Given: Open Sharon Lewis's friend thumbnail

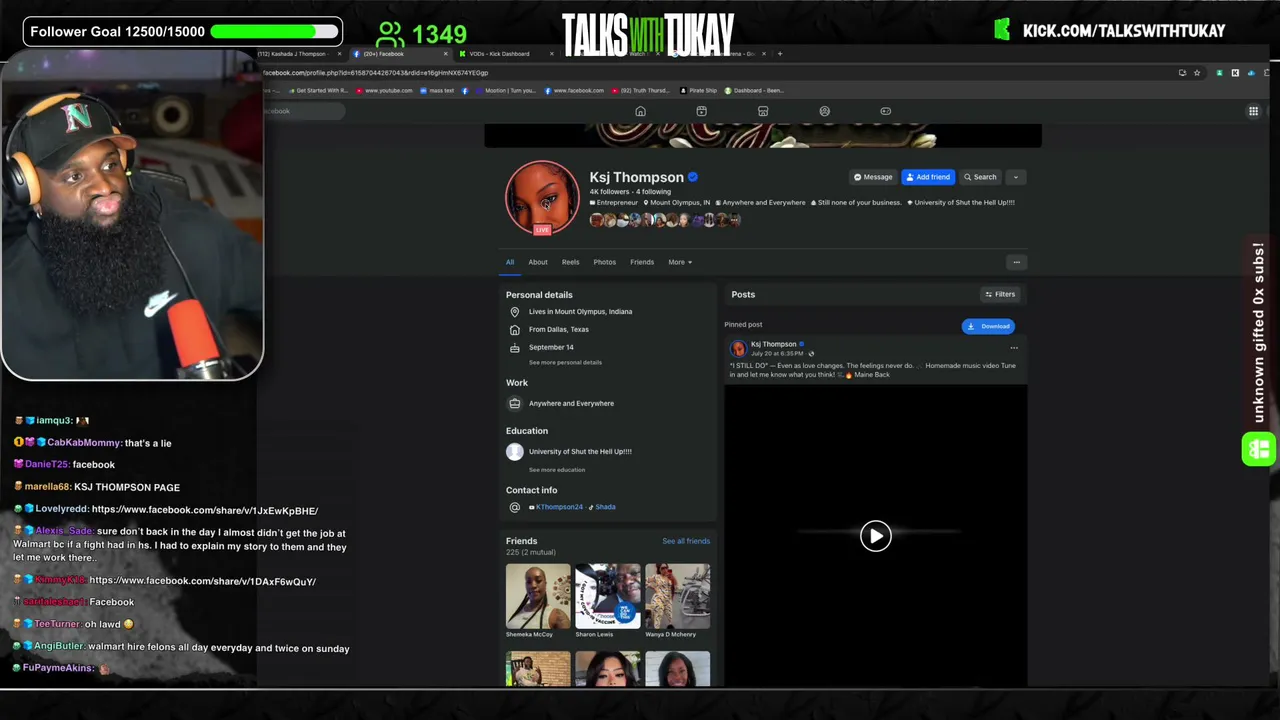Looking at the screenshot, I should pos(608,596).
